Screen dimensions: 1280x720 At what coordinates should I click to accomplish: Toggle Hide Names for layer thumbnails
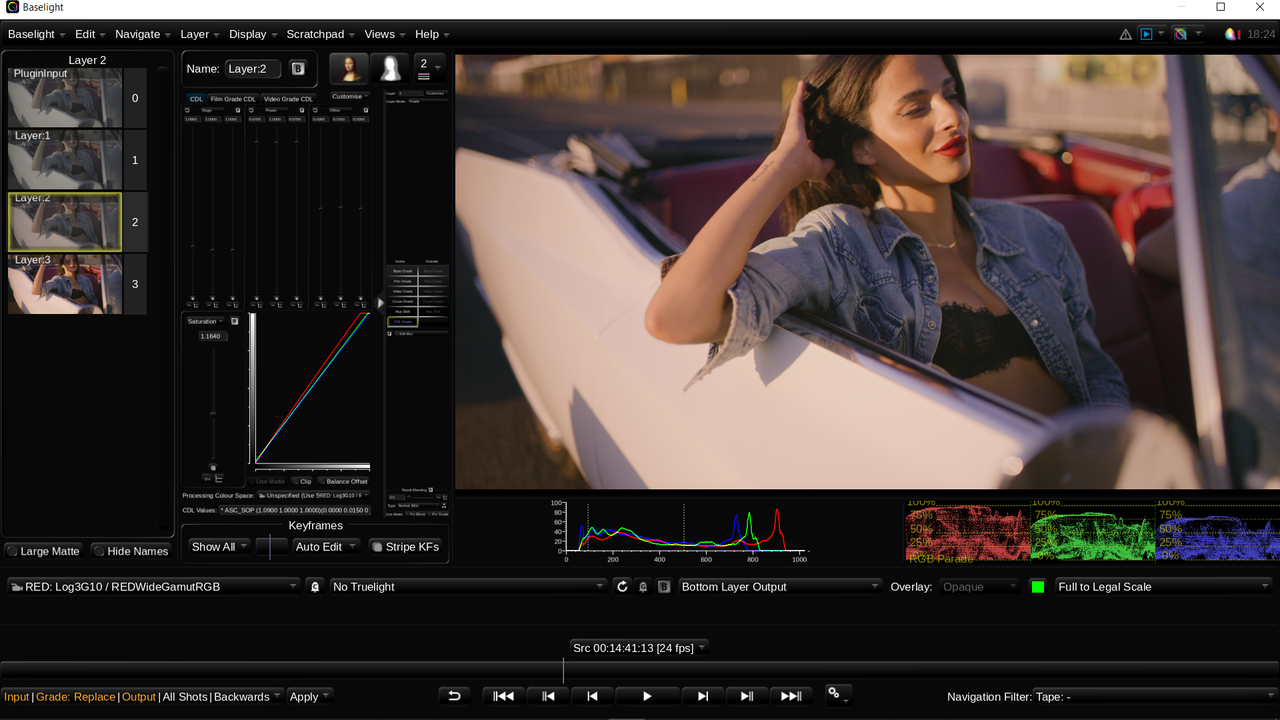point(130,551)
